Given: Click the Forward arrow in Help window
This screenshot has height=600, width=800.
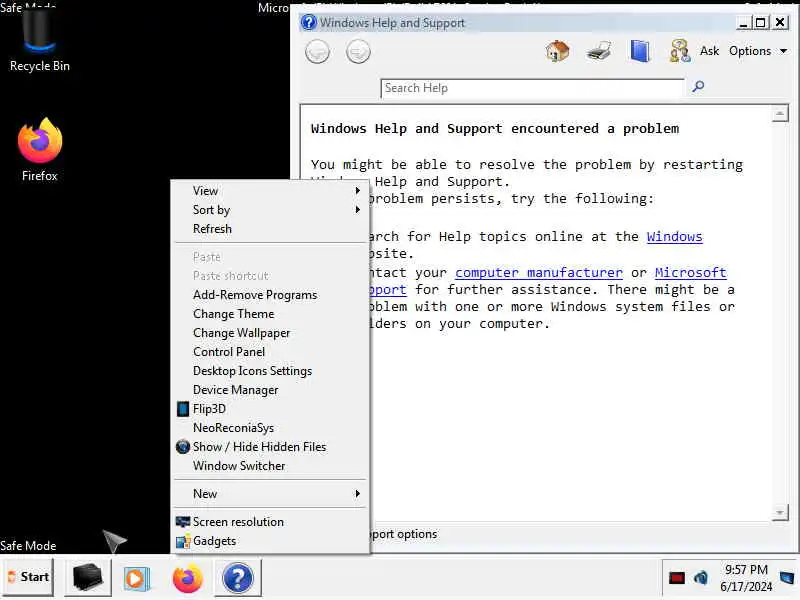Looking at the screenshot, I should click(x=358, y=52).
